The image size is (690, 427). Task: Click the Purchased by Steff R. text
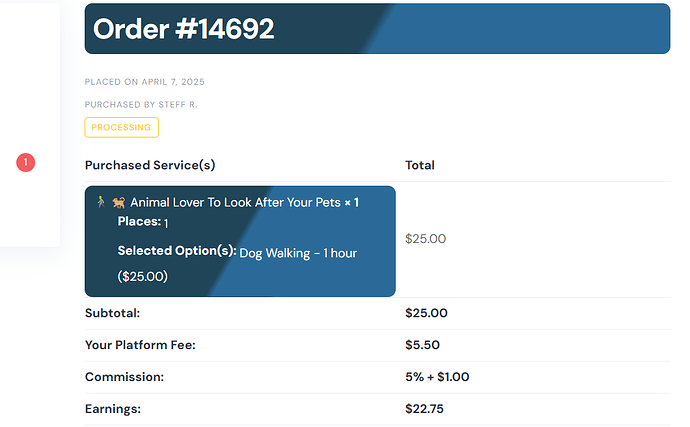tap(141, 105)
